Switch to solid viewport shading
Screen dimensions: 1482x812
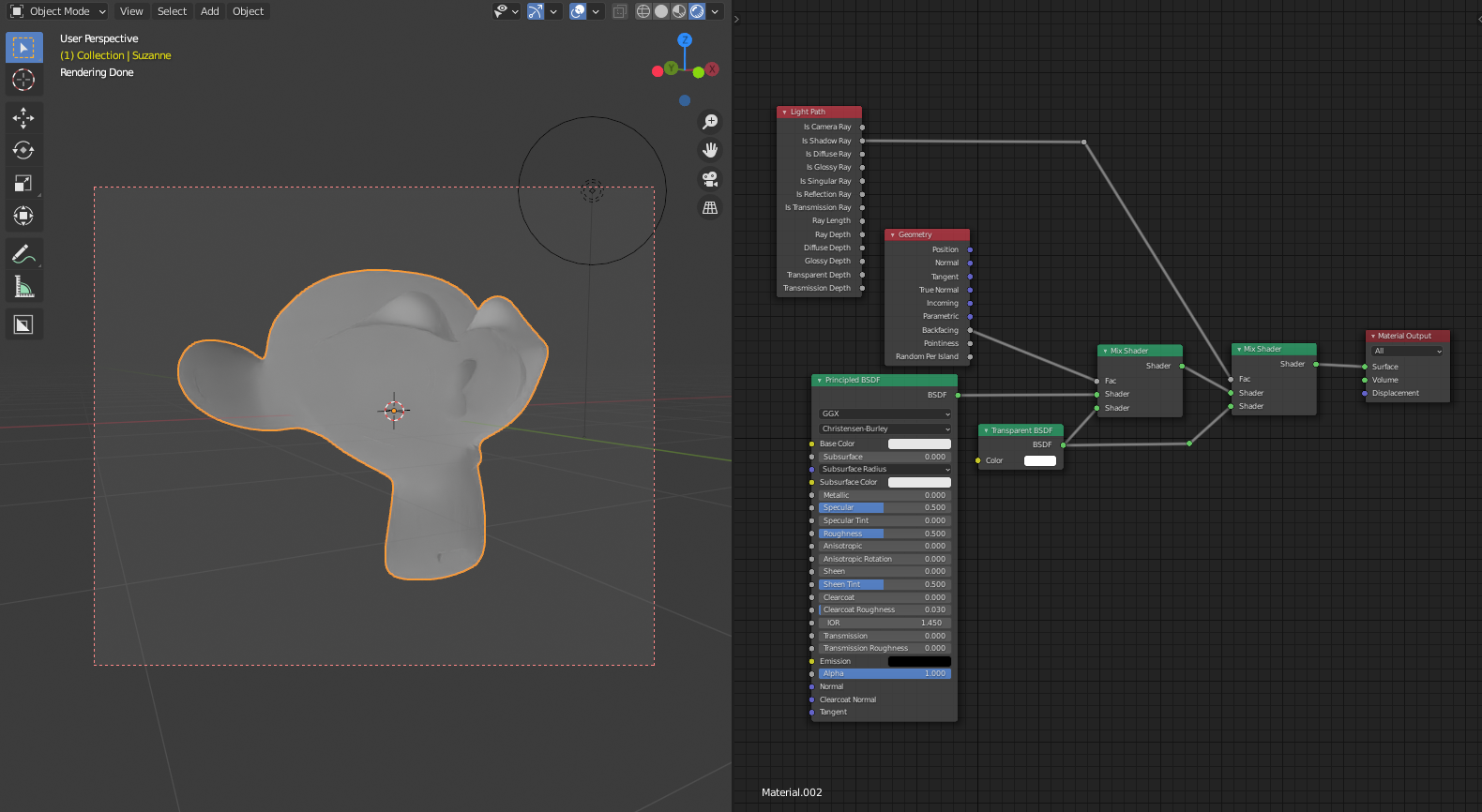661,11
